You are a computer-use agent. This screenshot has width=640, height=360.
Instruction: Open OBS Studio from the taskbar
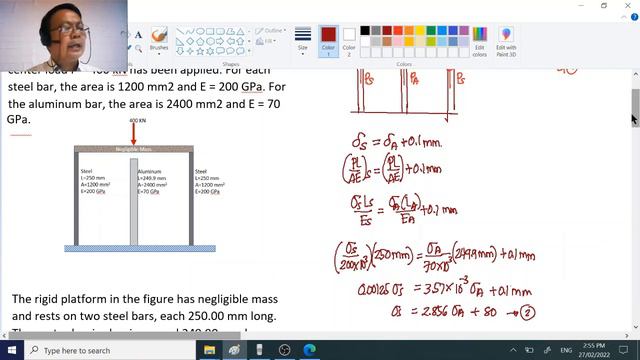pyautogui.click(x=284, y=350)
